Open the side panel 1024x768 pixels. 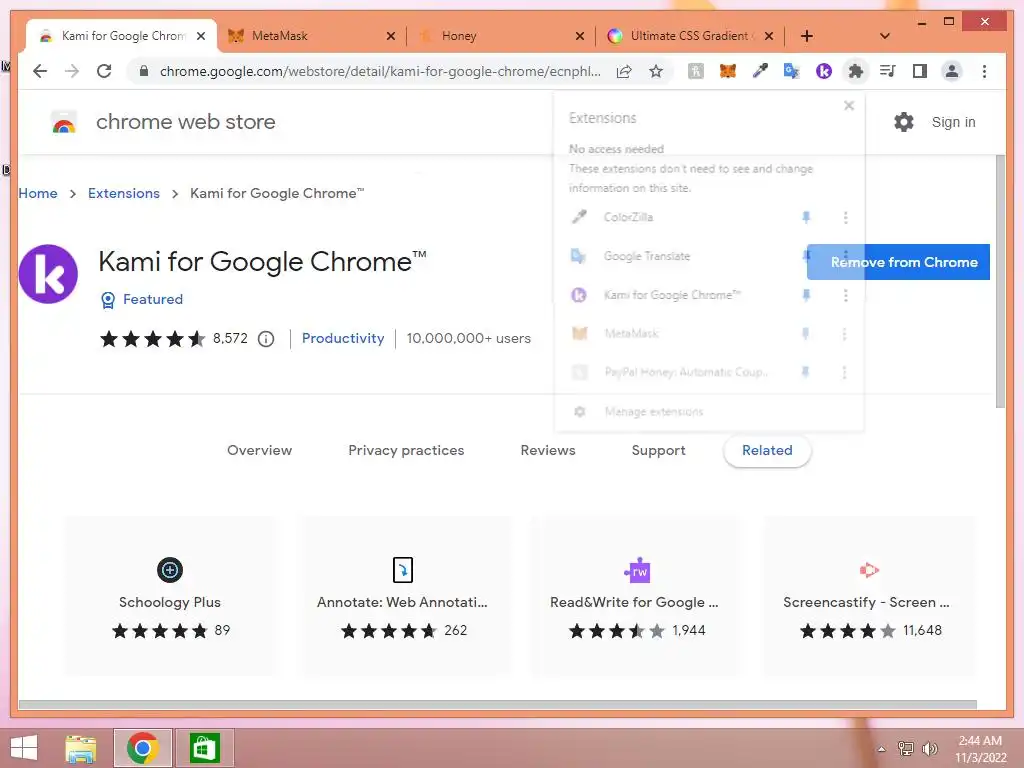[x=920, y=71]
